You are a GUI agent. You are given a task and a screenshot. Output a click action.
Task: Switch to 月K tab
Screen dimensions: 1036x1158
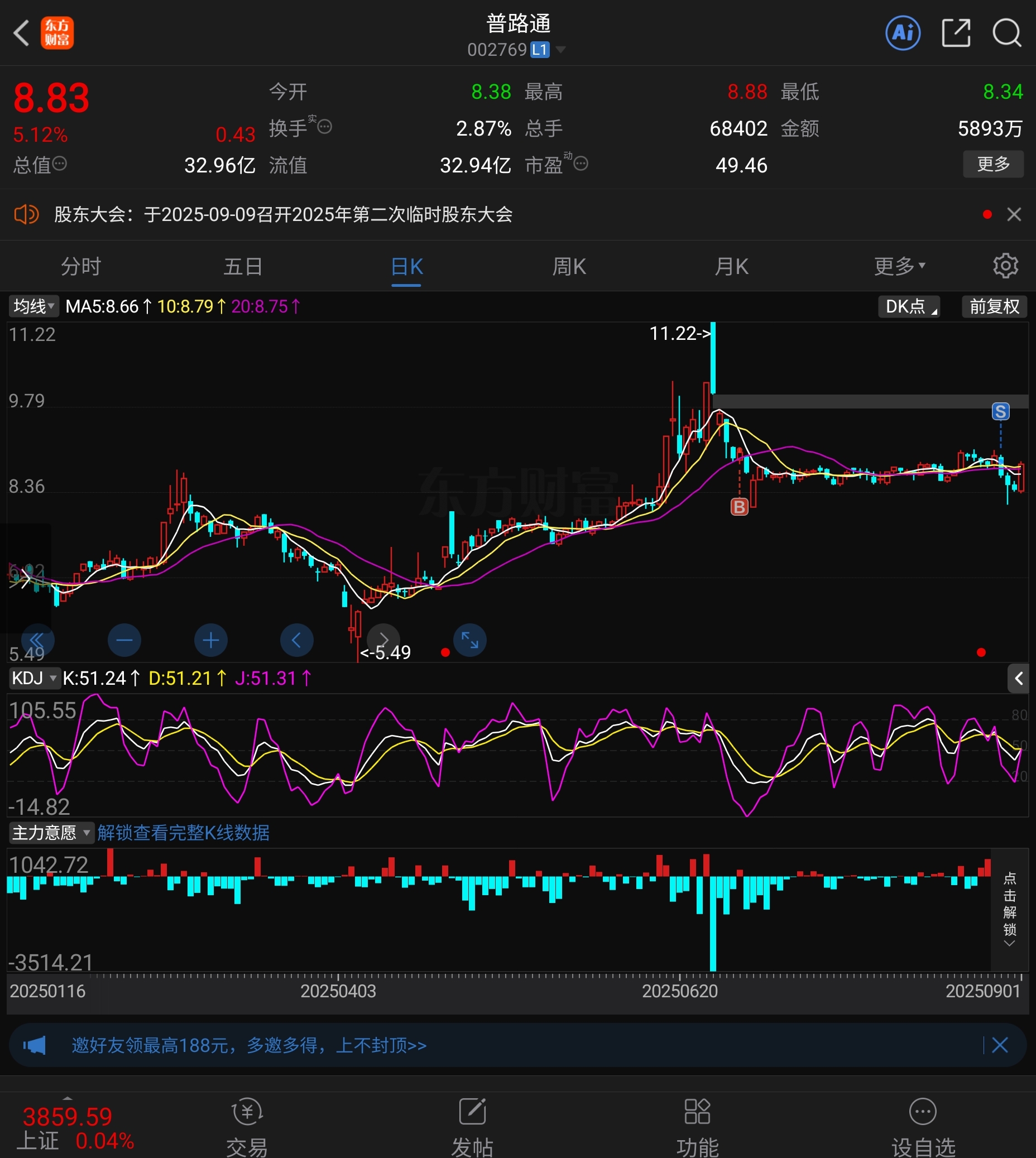[731, 266]
